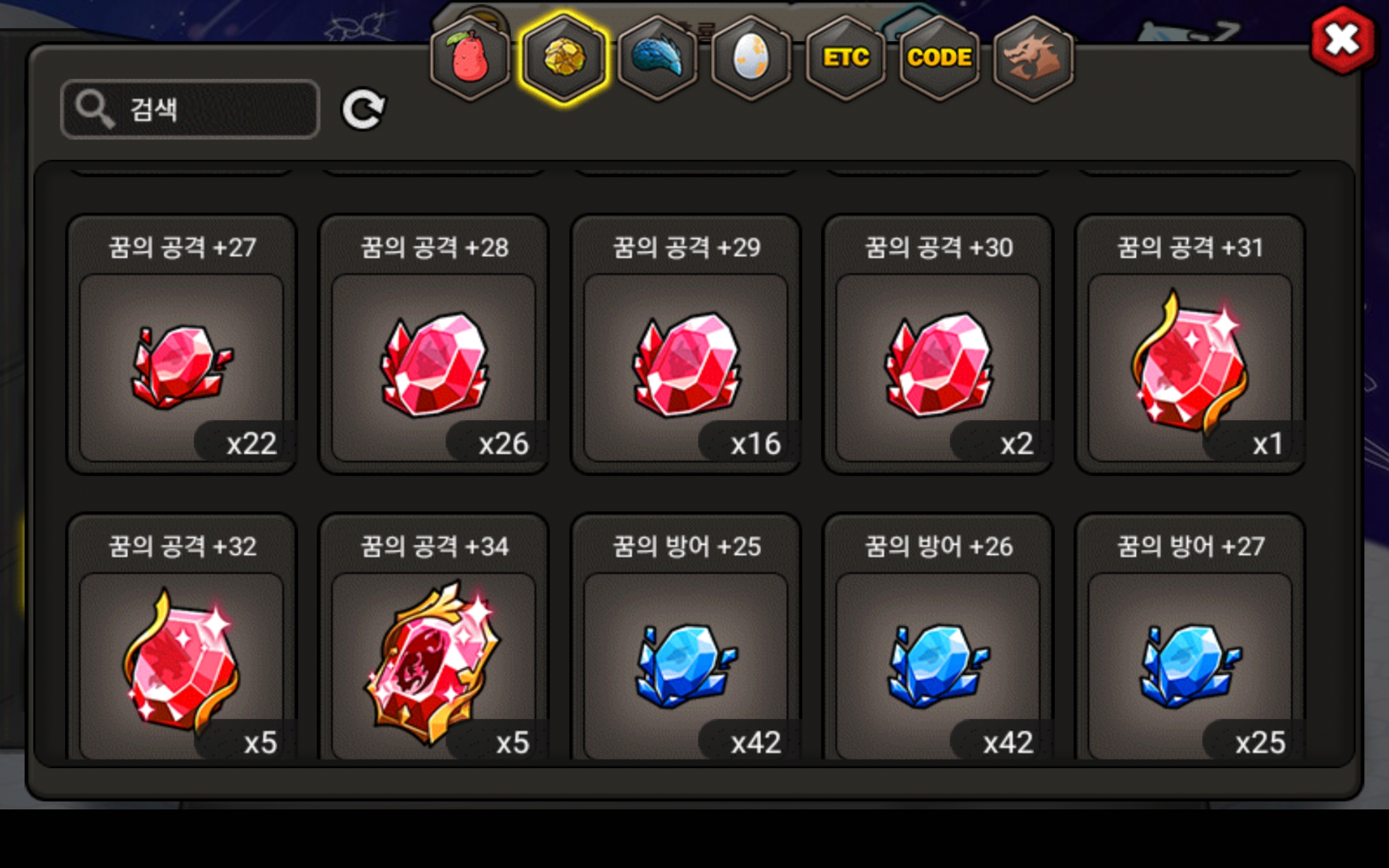Open the red fruit food tab
The height and width of the screenshot is (868, 1389).
pyautogui.click(x=469, y=59)
